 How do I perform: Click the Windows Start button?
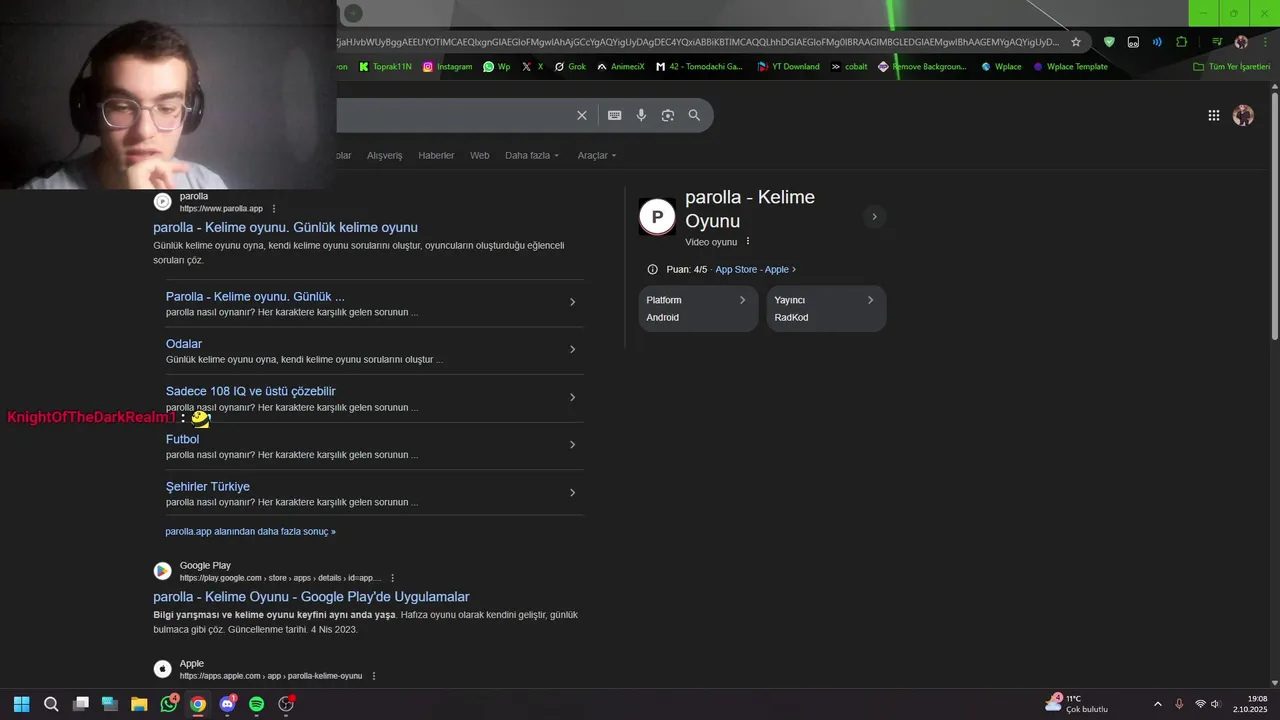click(x=21, y=704)
